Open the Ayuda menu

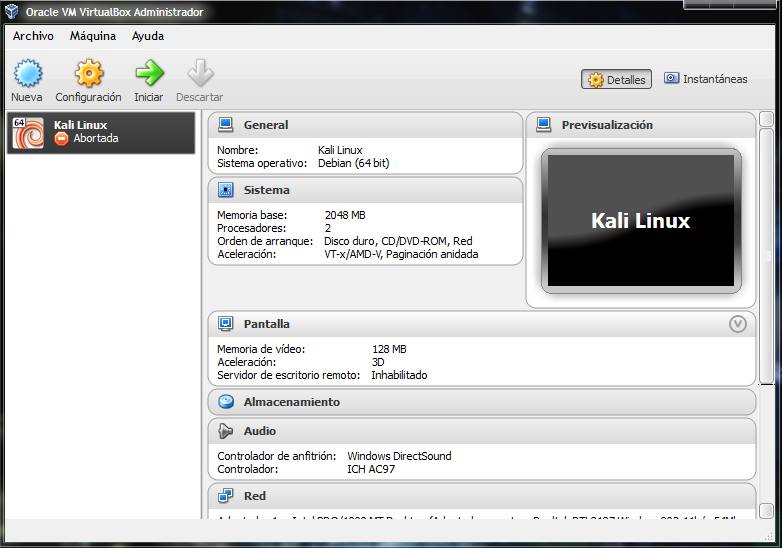click(148, 36)
